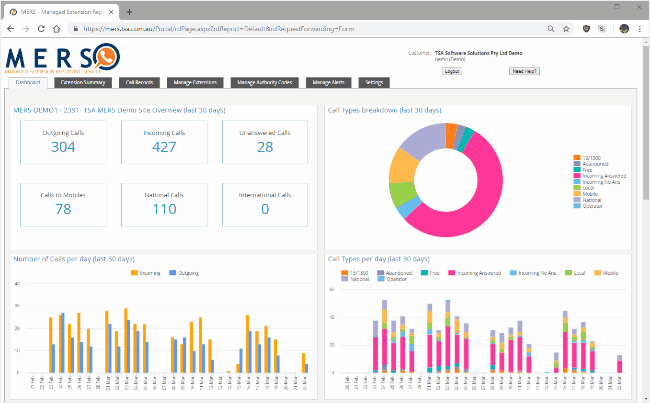The image size is (650, 403).
Task: Click the Call Types per day chart title
Action: 378,259
